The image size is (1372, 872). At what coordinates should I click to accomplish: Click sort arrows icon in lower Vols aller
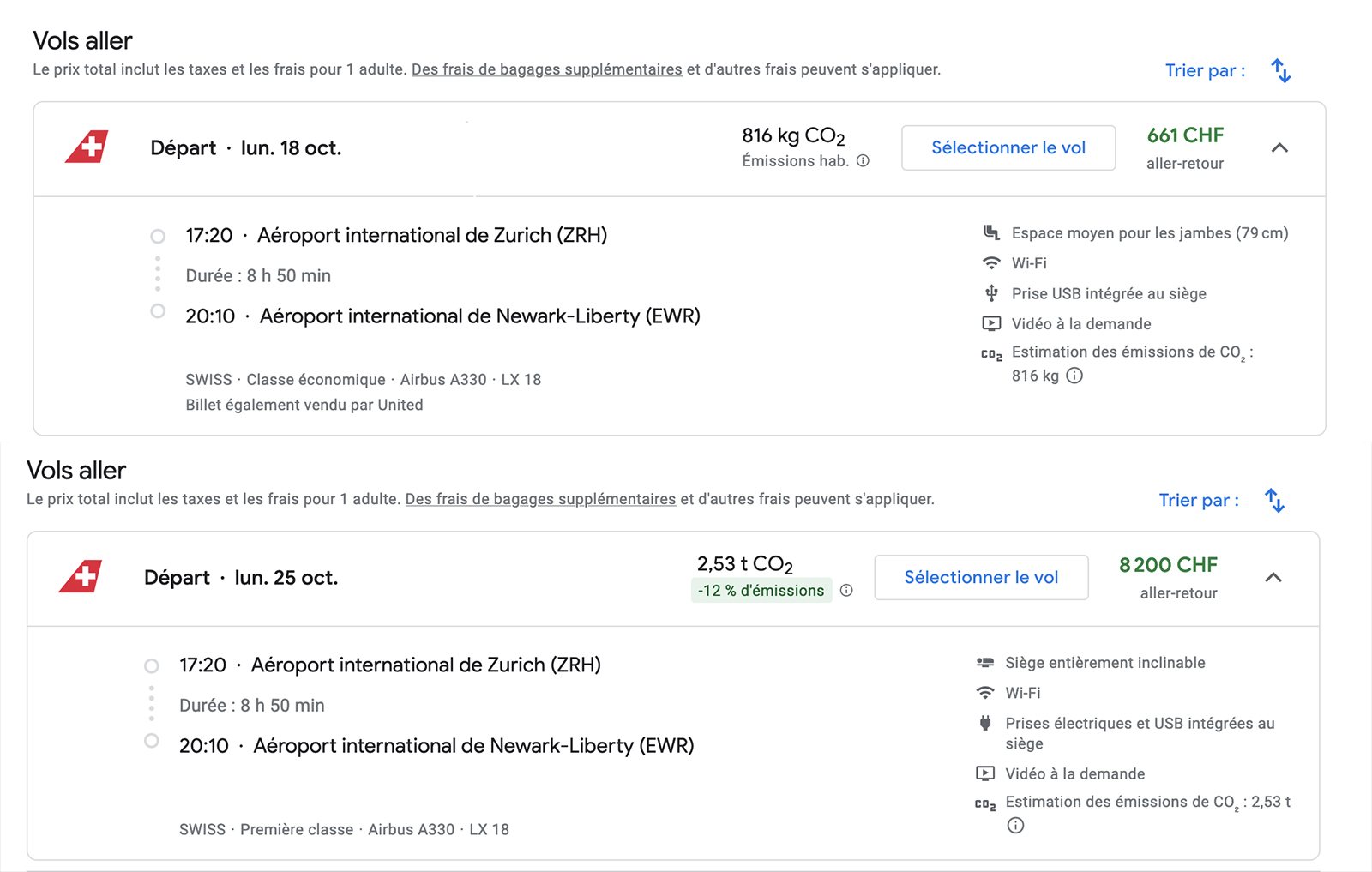[1274, 500]
